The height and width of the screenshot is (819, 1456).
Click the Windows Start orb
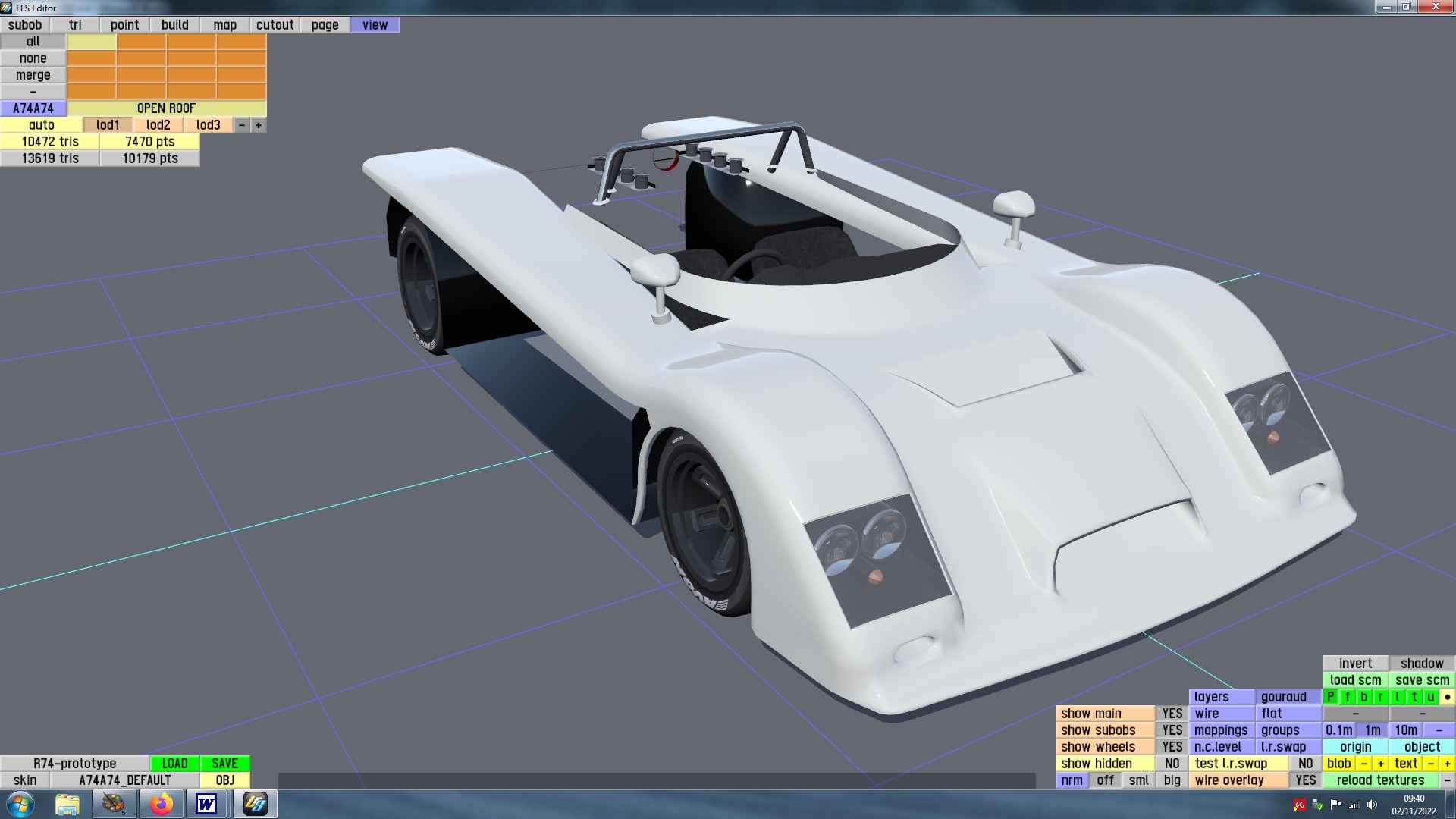pyautogui.click(x=20, y=804)
